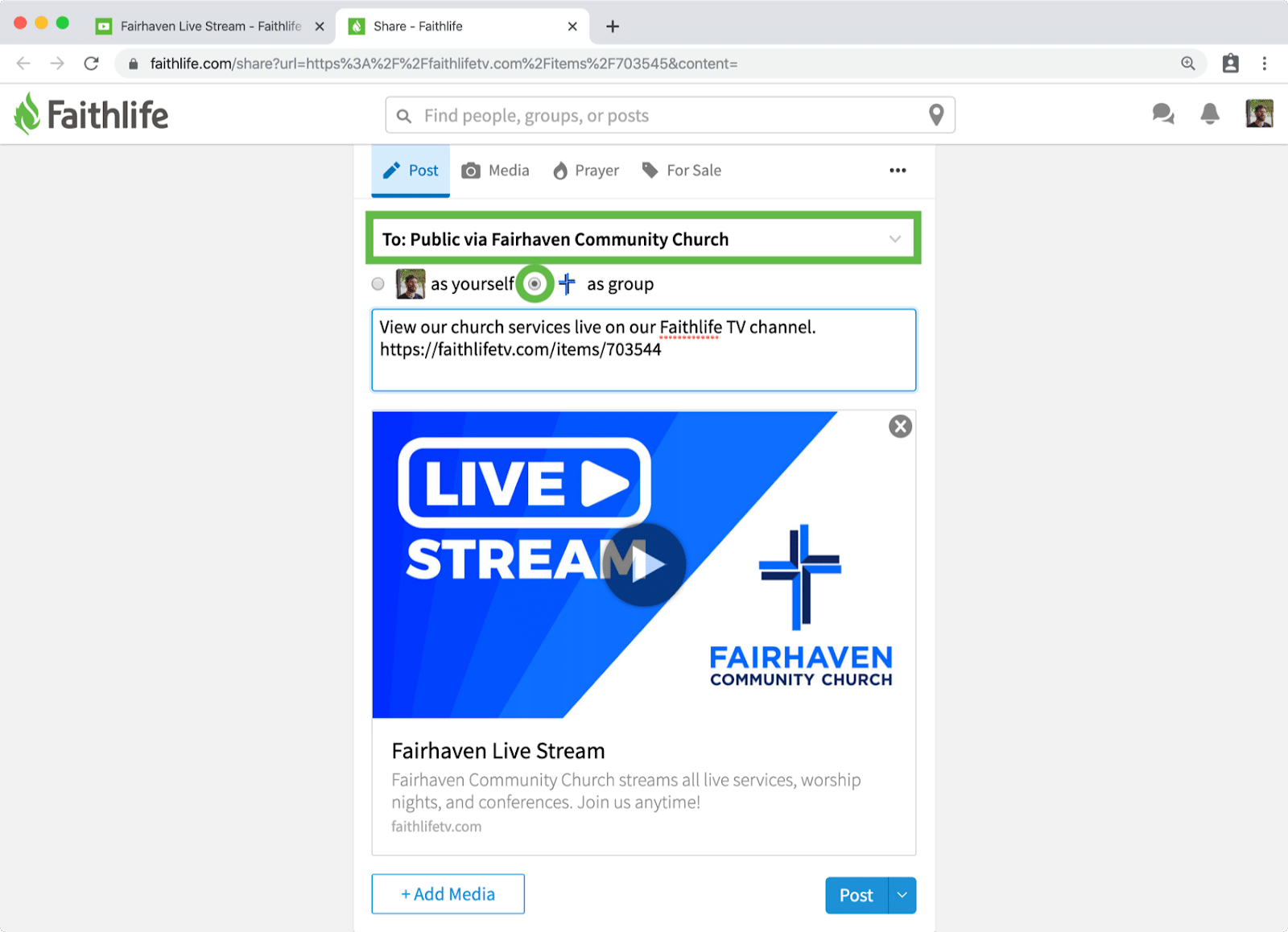
Task: Close the Fairhaven Live Stream tab
Action: (320, 27)
